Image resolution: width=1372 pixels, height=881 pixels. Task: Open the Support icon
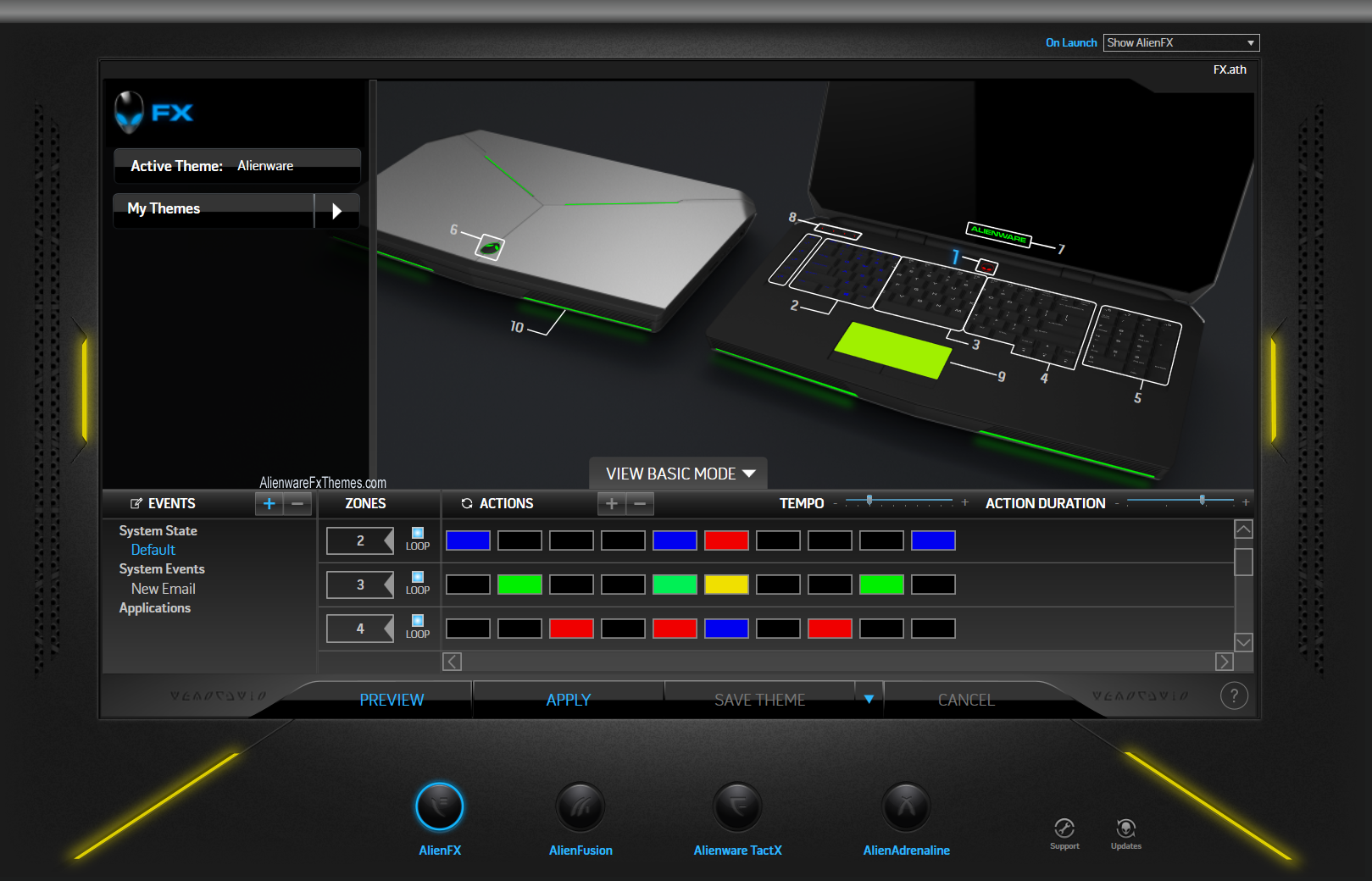1064,828
